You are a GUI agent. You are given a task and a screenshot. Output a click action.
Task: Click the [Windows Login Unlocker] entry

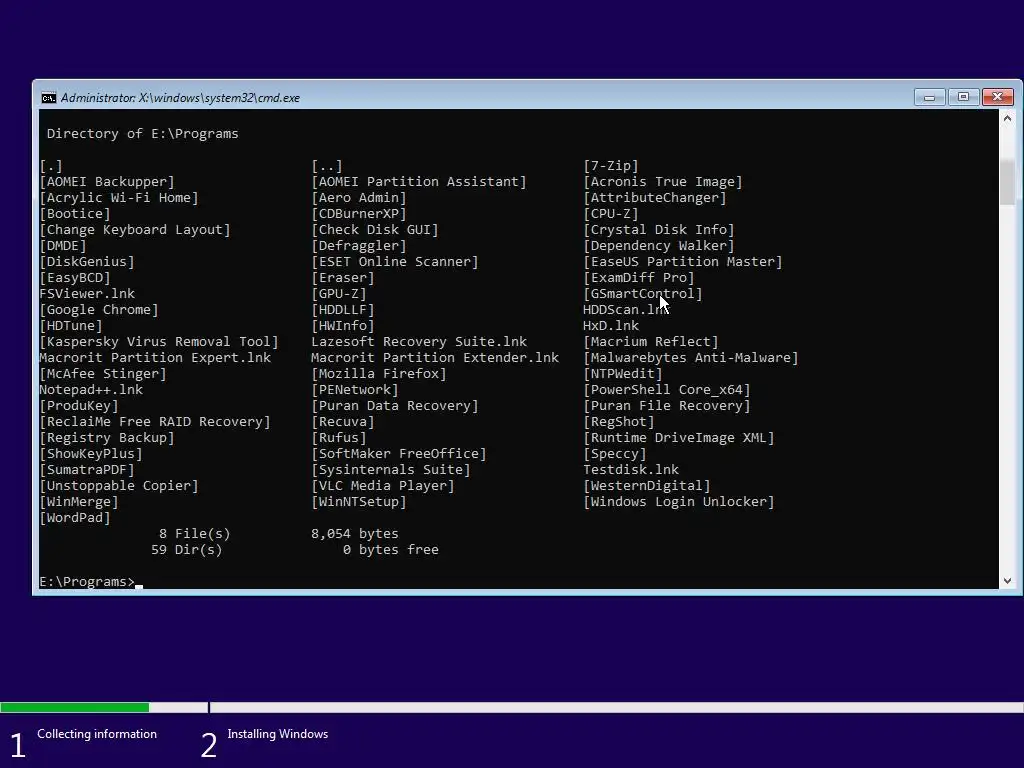tap(679, 502)
